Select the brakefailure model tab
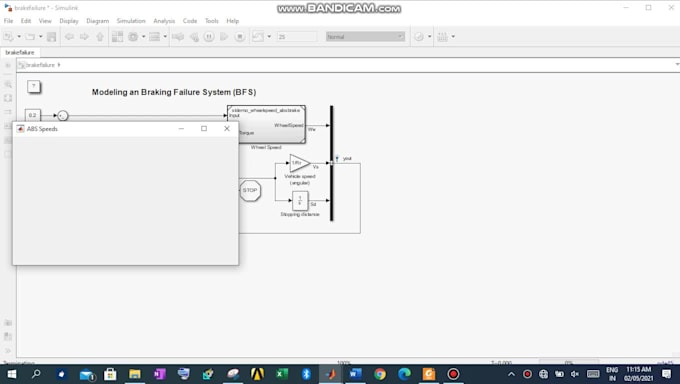The image size is (680, 384). (x=20, y=52)
